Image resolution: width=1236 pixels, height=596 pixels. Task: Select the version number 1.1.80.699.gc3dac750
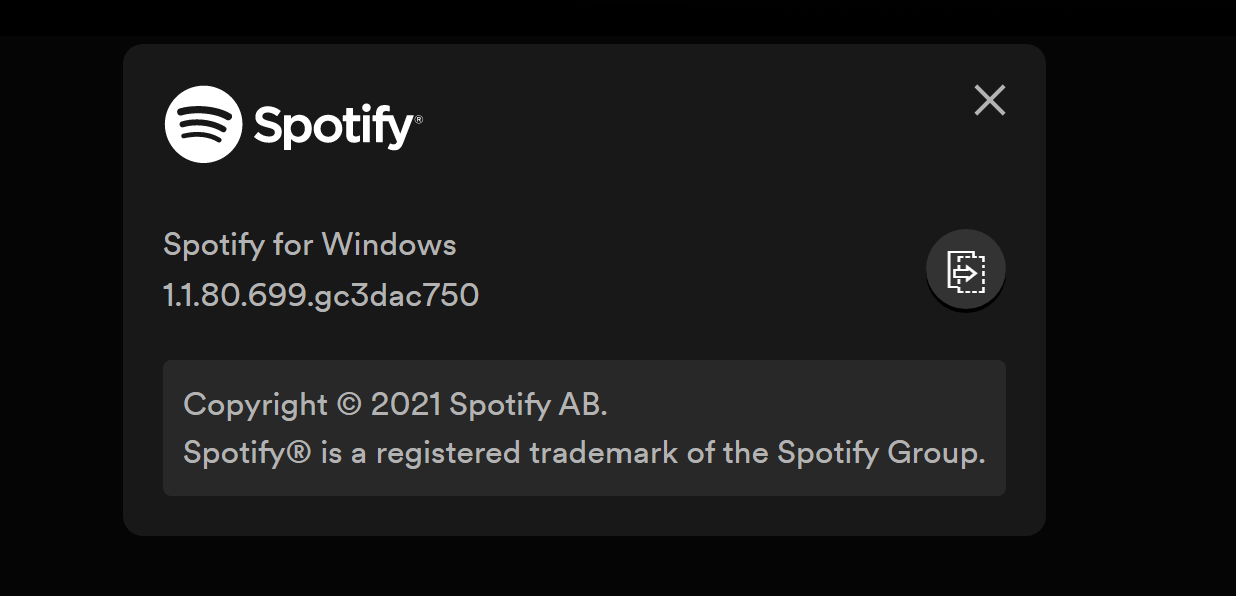click(321, 296)
